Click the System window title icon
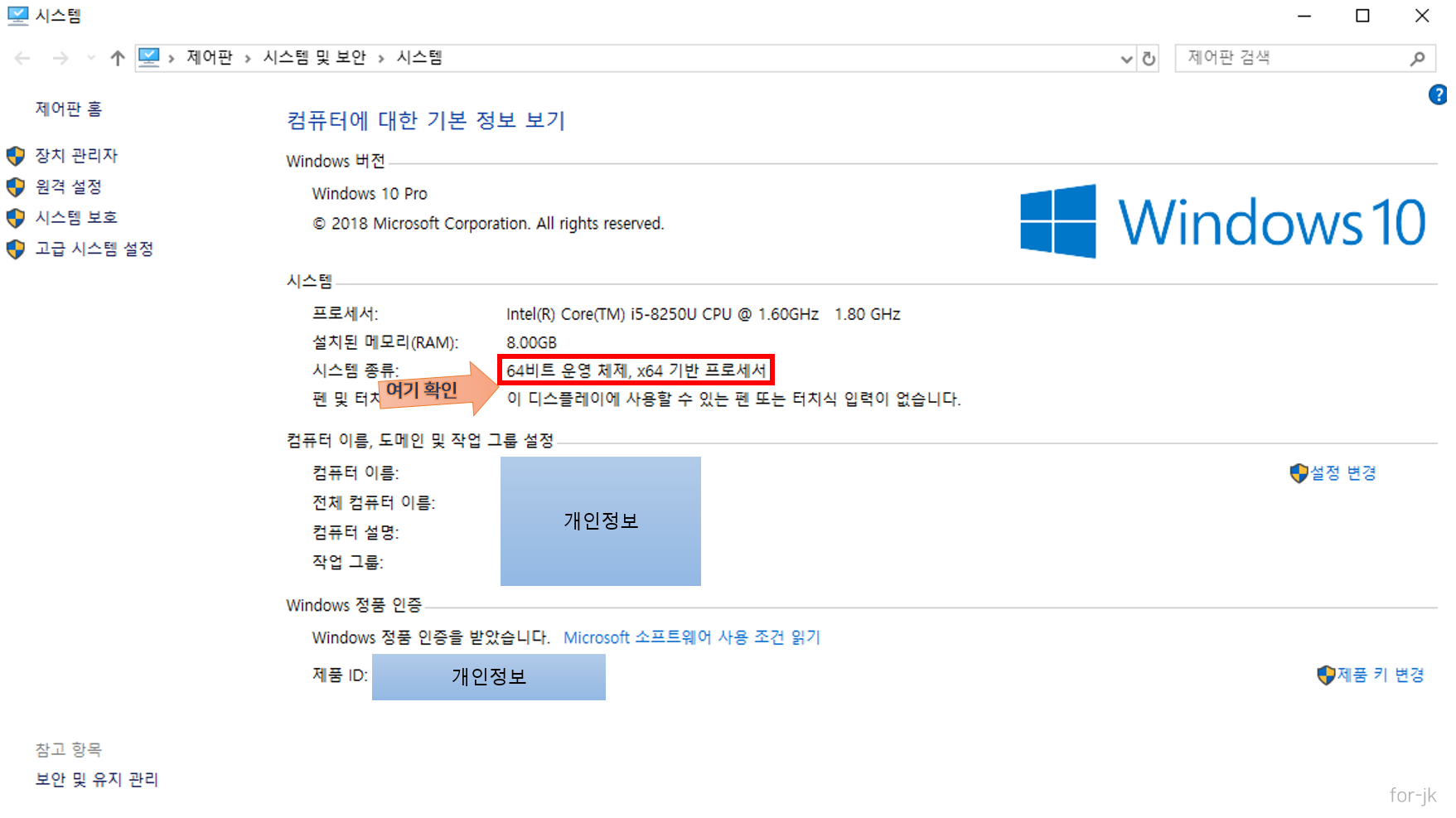 [x=17, y=16]
